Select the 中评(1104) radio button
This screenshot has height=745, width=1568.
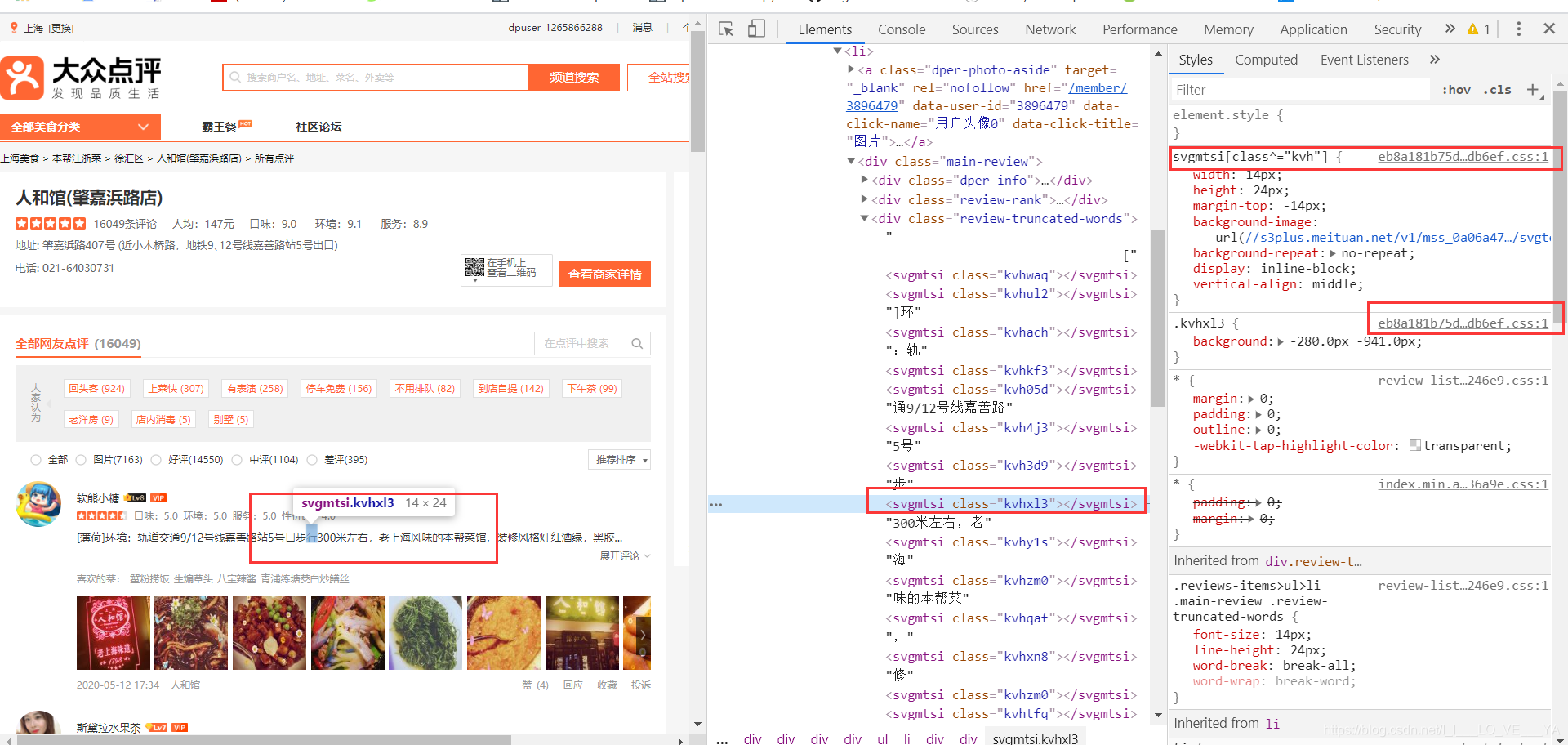(x=237, y=460)
